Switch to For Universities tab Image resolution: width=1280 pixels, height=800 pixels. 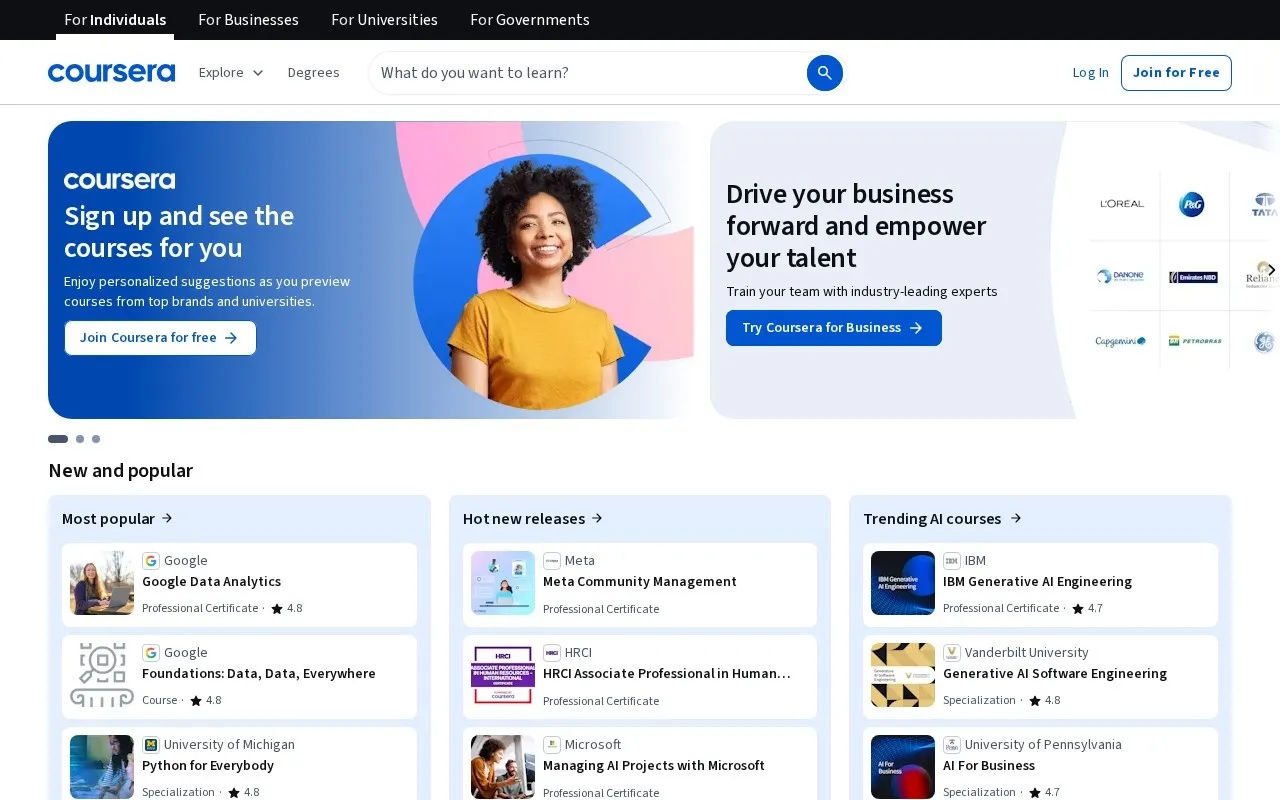384,20
